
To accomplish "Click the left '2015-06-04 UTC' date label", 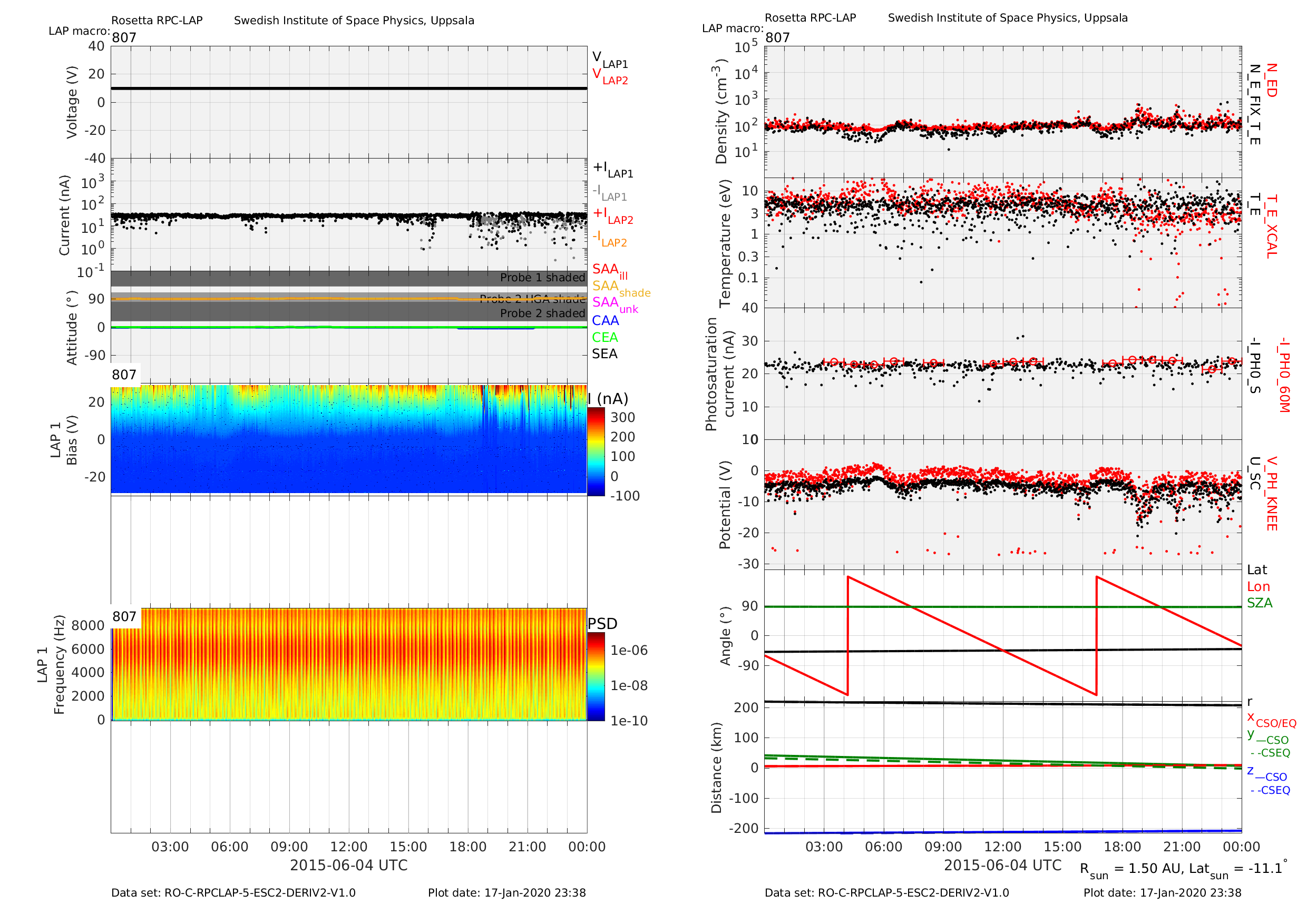I will tap(349, 866).
